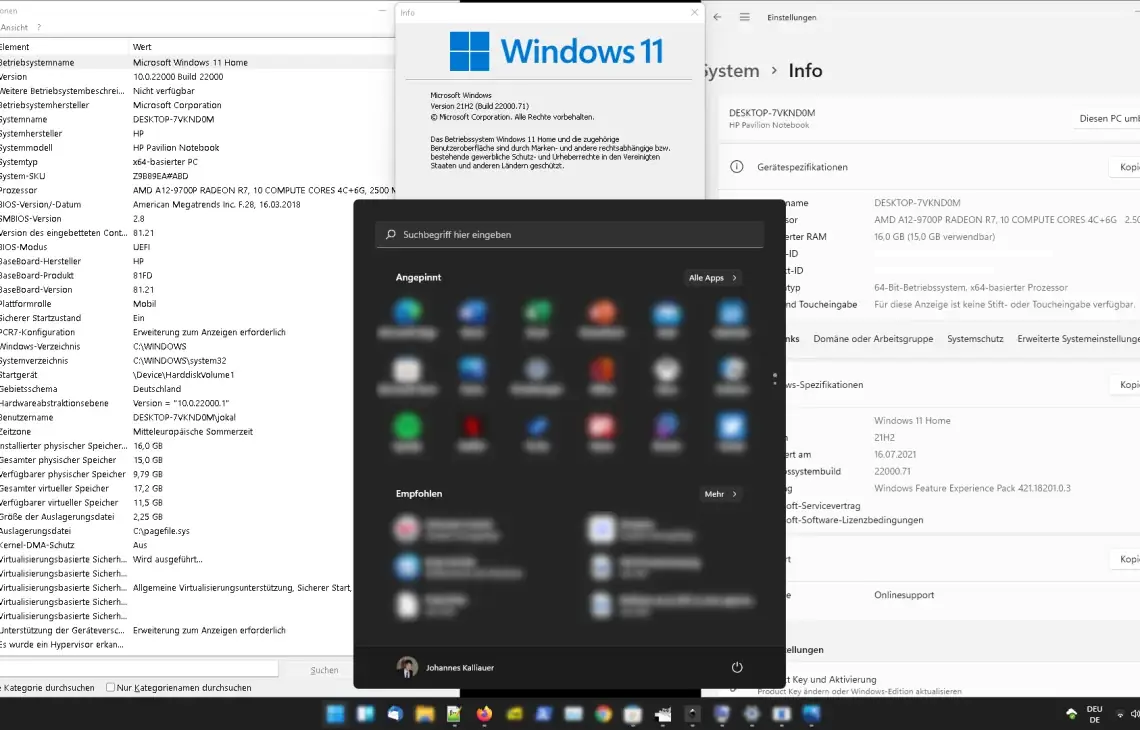This screenshot has height=730, width=1140.
Task: Click 'Suchbegriff hier eingeben' search box
Action: (x=569, y=235)
